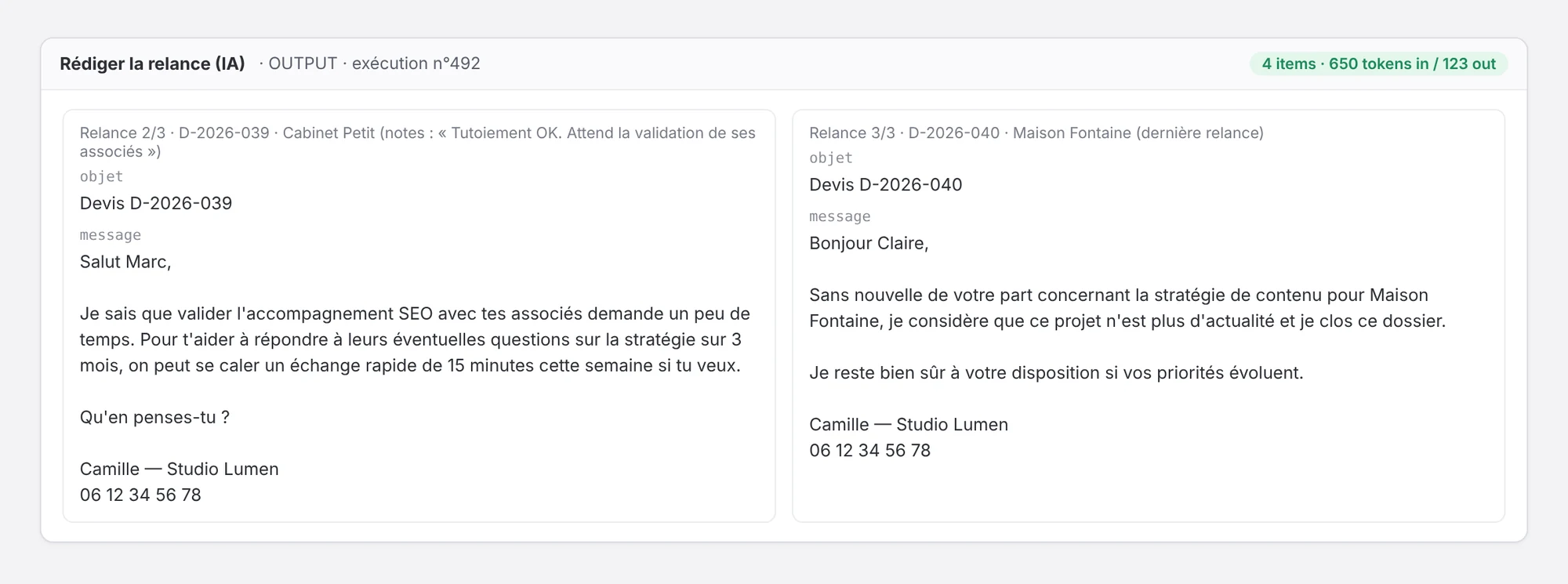Click the subject 'Devis D-2026-039'
Image resolution: width=1568 pixels, height=584 pixels.
[156, 203]
